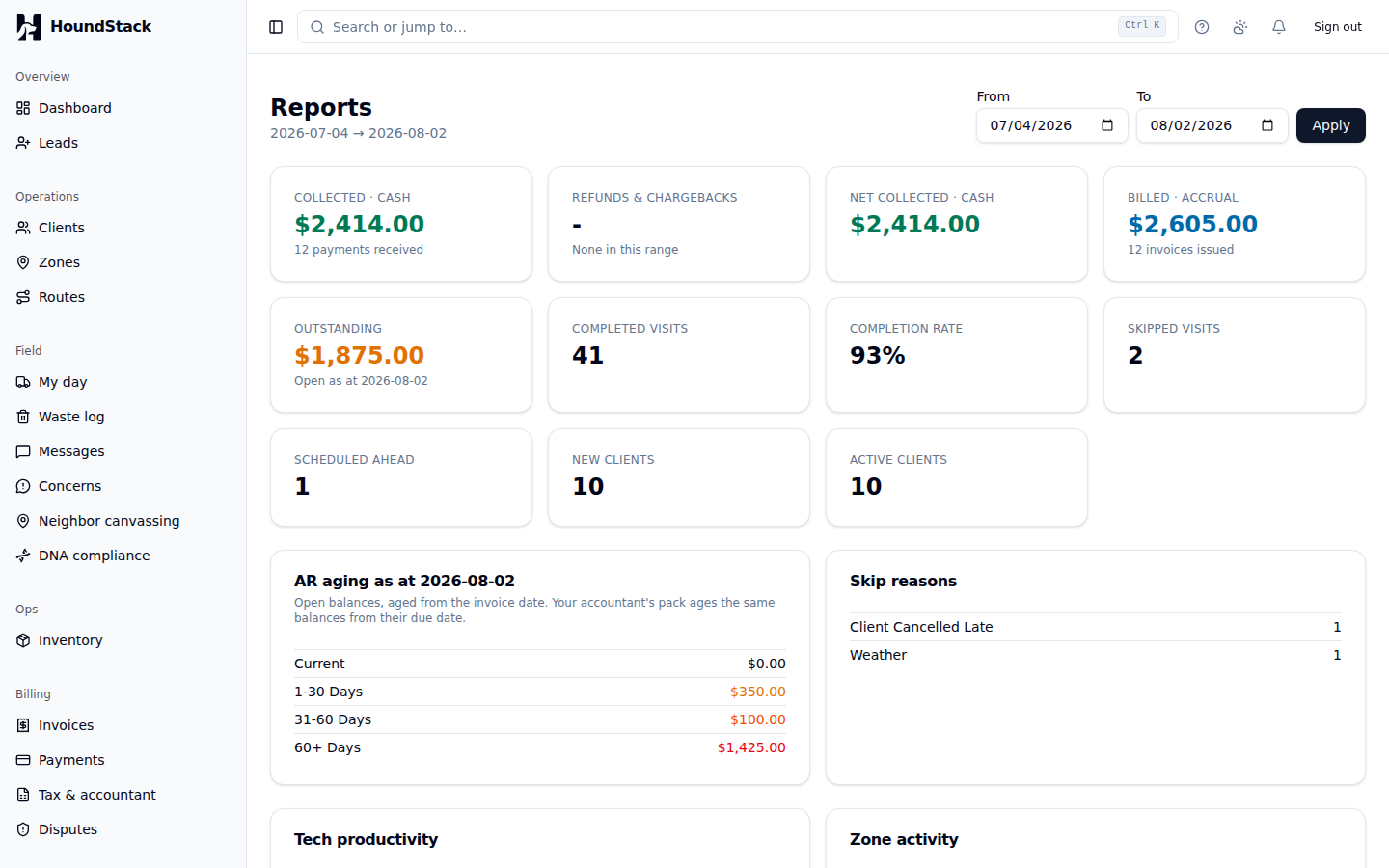Focus the Search or jump to field

coord(737,27)
